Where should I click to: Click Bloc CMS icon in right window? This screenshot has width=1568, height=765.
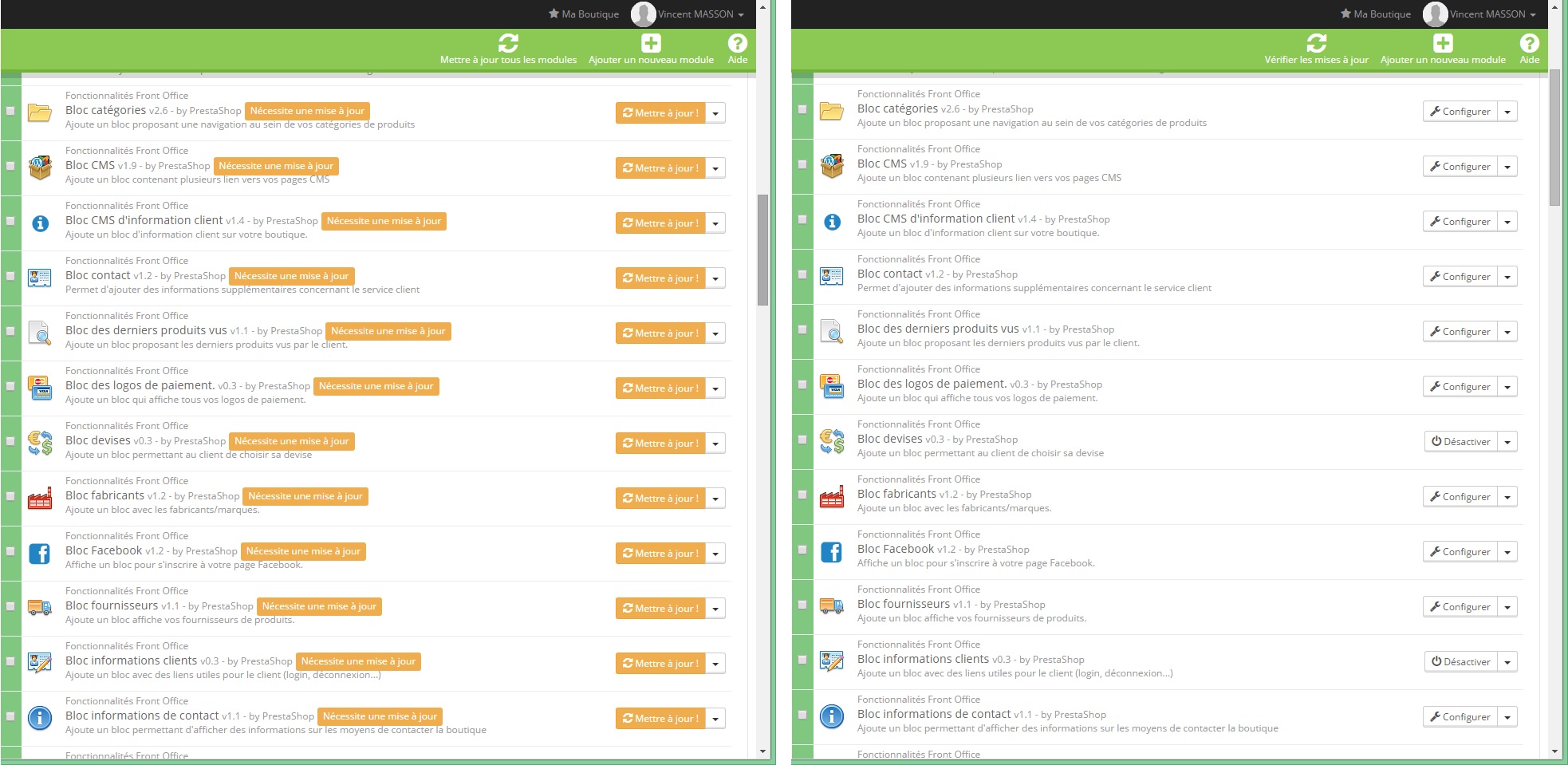click(x=832, y=165)
